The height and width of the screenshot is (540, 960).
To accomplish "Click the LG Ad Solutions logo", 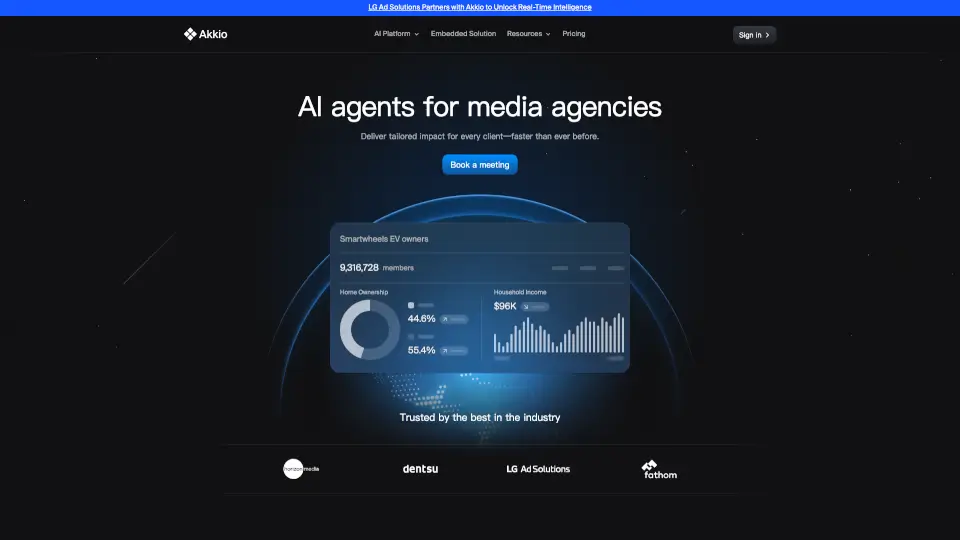I will tap(538, 468).
